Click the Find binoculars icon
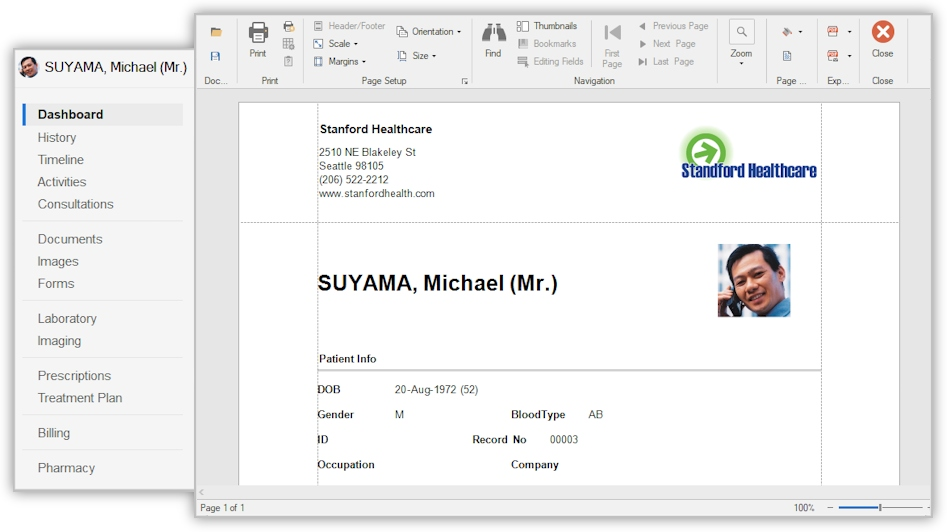 click(x=493, y=33)
